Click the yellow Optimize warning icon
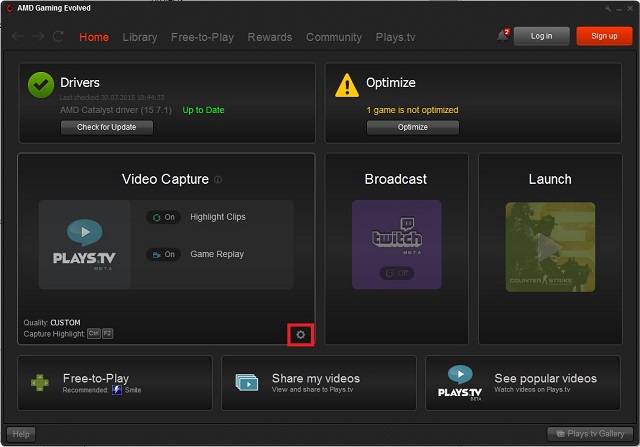Screen dimensions: 640x447 tap(347, 85)
